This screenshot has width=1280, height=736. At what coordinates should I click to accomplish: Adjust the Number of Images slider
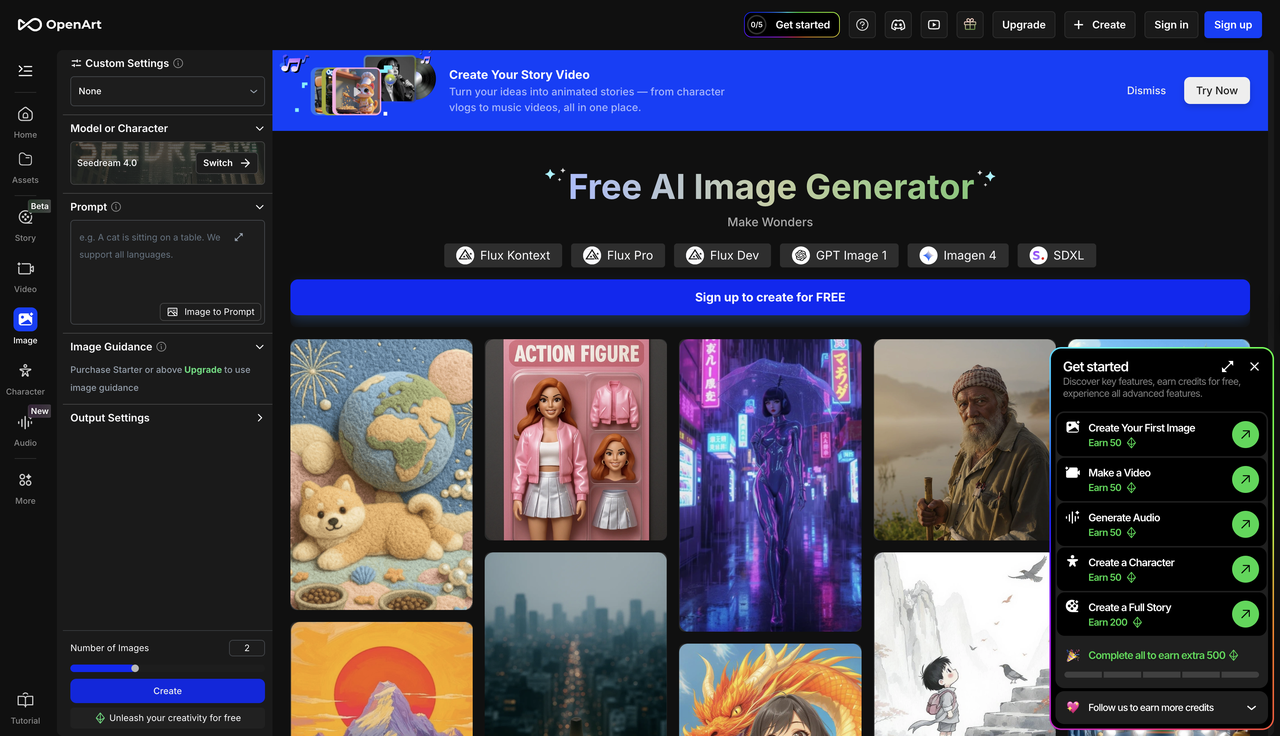point(134,668)
